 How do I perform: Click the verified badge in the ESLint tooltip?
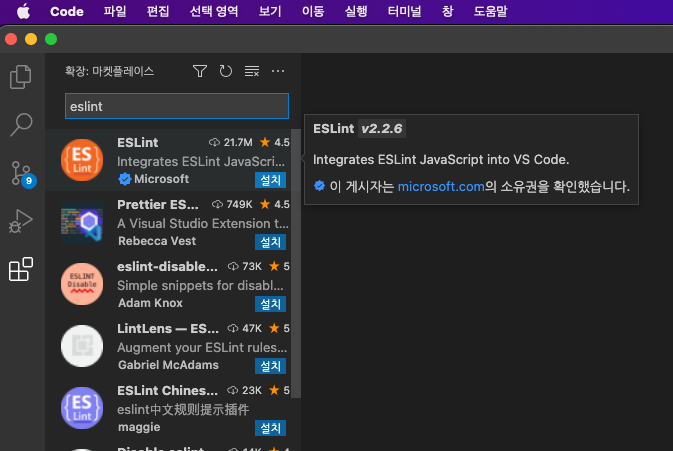tap(319, 186)
